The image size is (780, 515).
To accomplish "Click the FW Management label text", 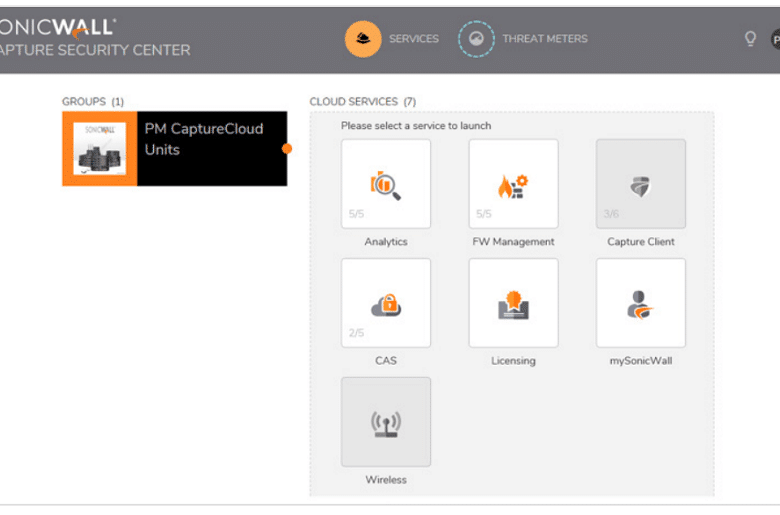I will tap(513, 242).
